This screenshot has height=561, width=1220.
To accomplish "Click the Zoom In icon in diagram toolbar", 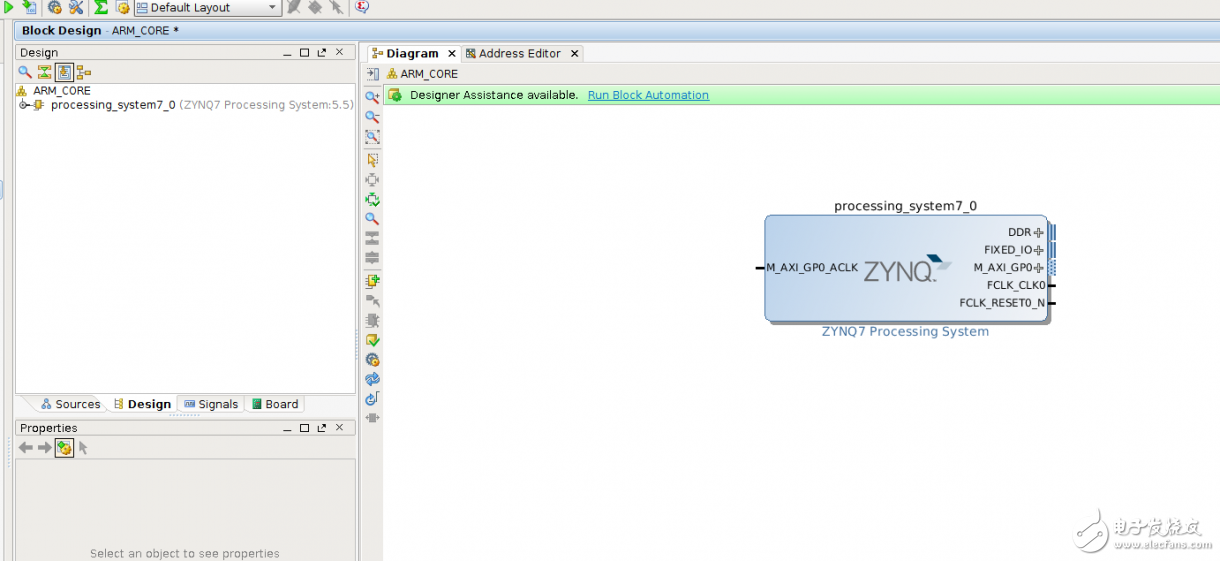I will [372, 97].
